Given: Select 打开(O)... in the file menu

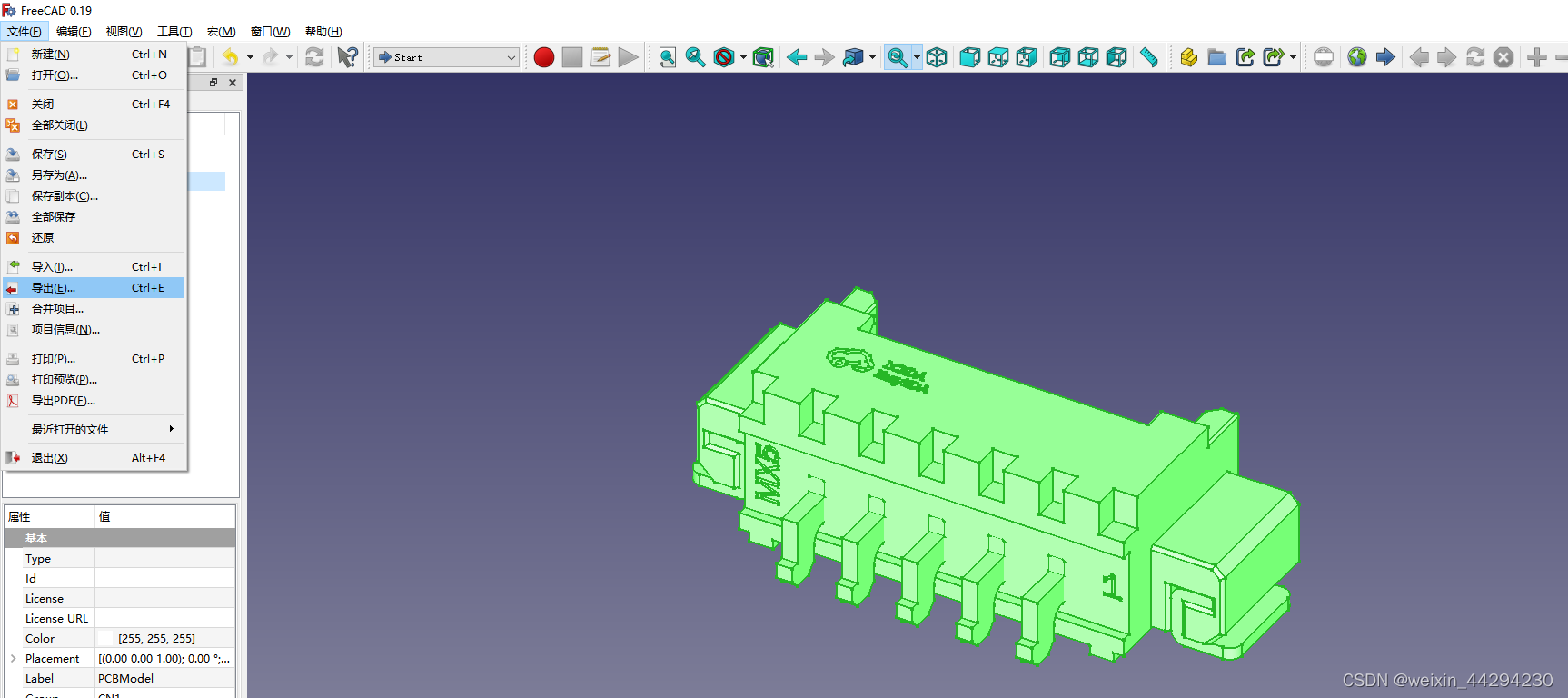Looking at the screenshot, I should 94,75.
